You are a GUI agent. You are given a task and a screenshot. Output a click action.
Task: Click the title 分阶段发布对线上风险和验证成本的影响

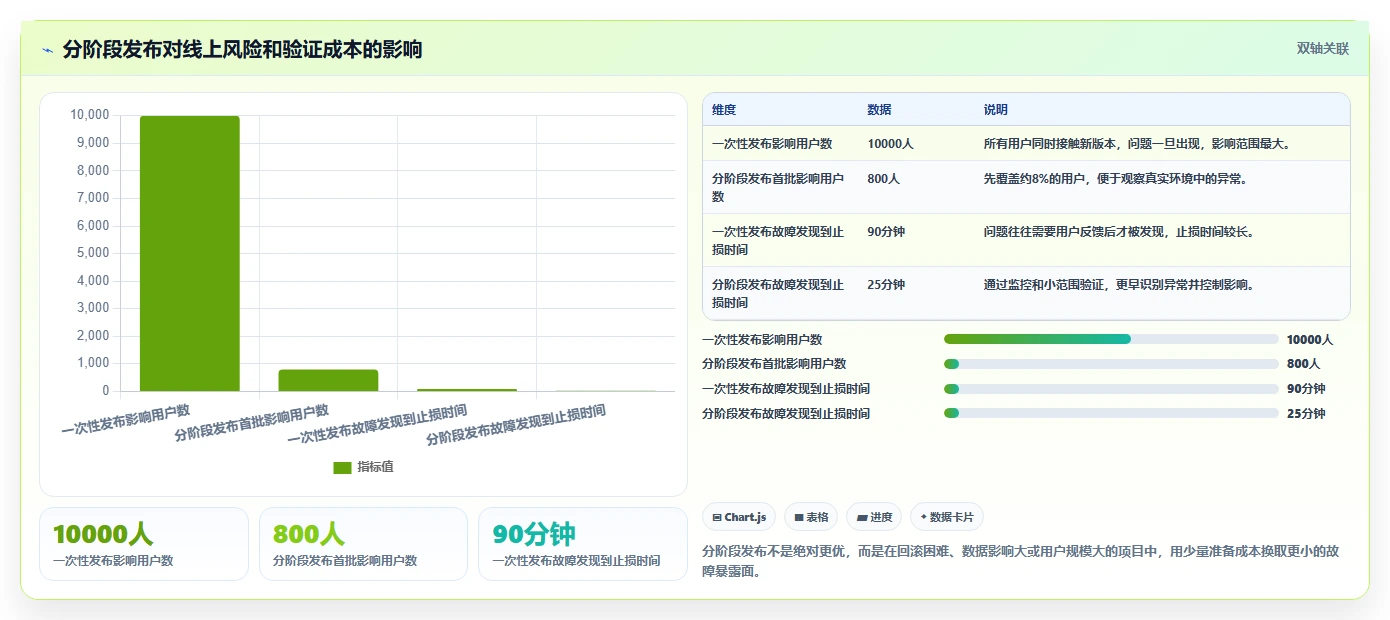[x=242, y=49]
